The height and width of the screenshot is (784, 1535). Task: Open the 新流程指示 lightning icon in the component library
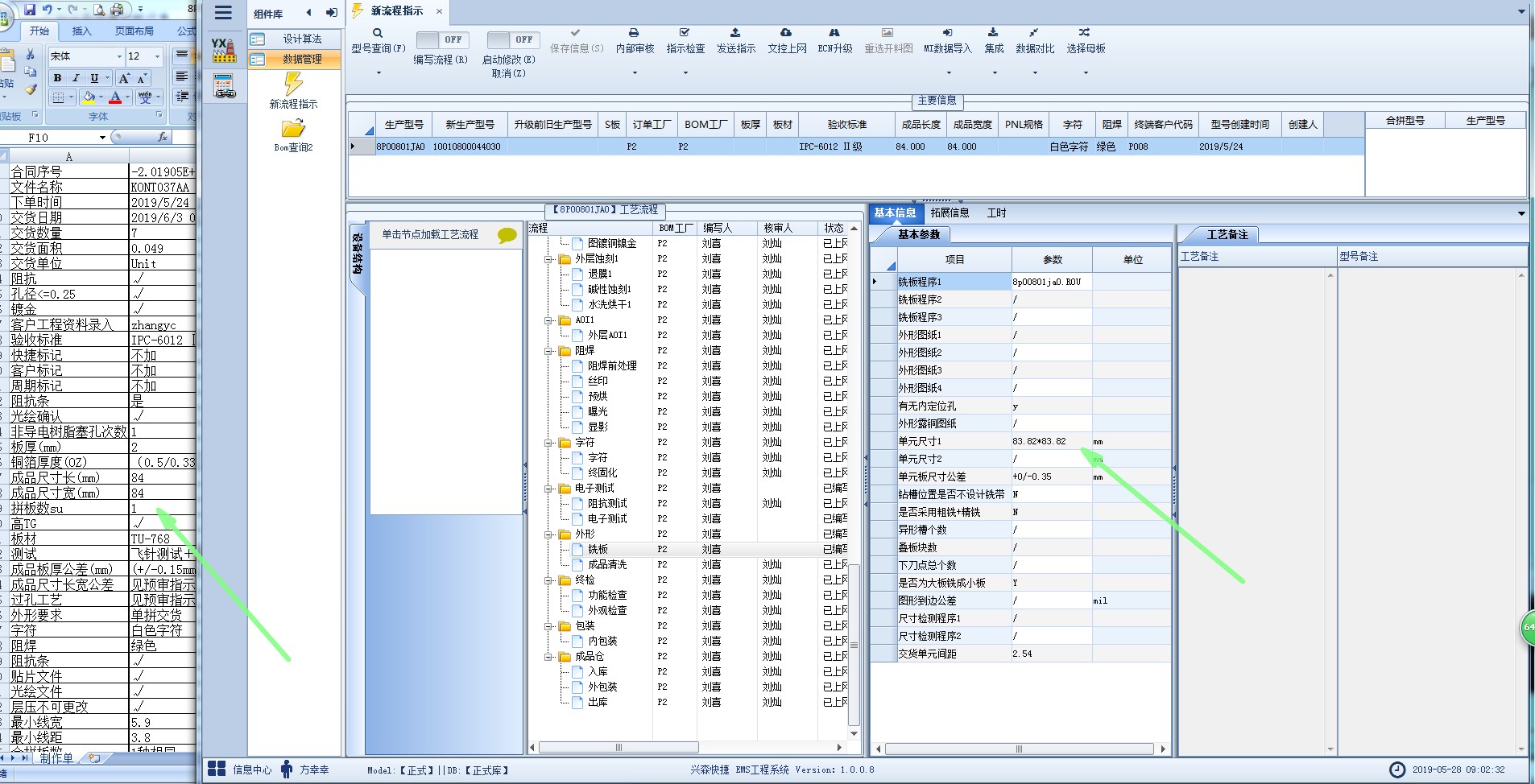click(293, 84)
